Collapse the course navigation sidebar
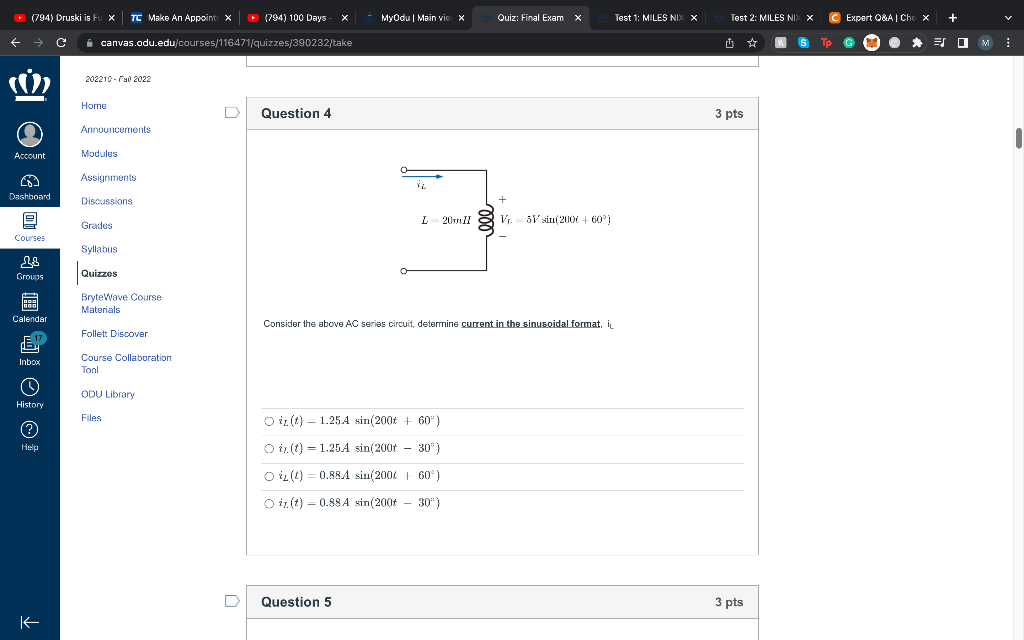 click(29, 621)
